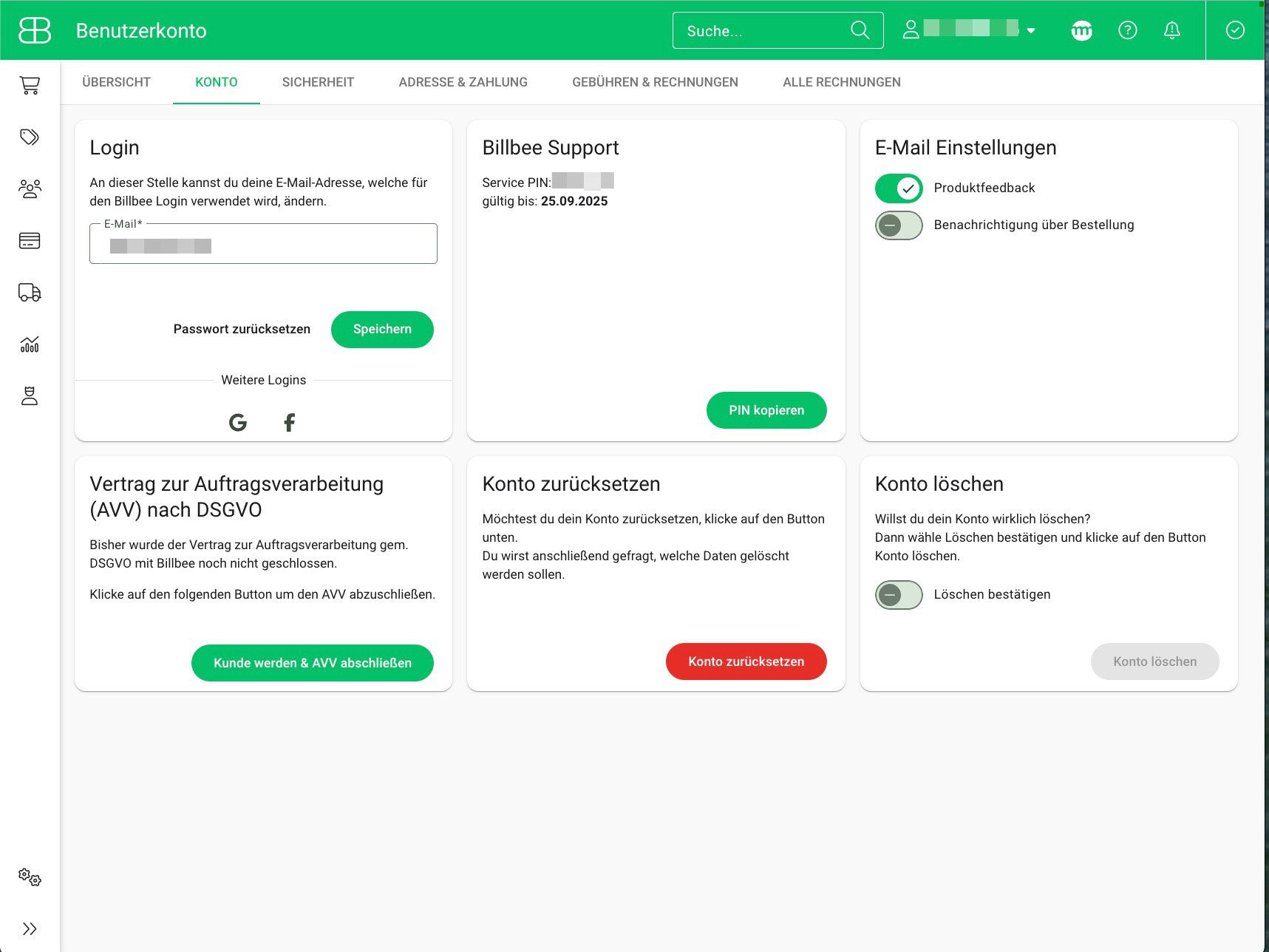Sign in with Facebook login icon

coord(290,423)
